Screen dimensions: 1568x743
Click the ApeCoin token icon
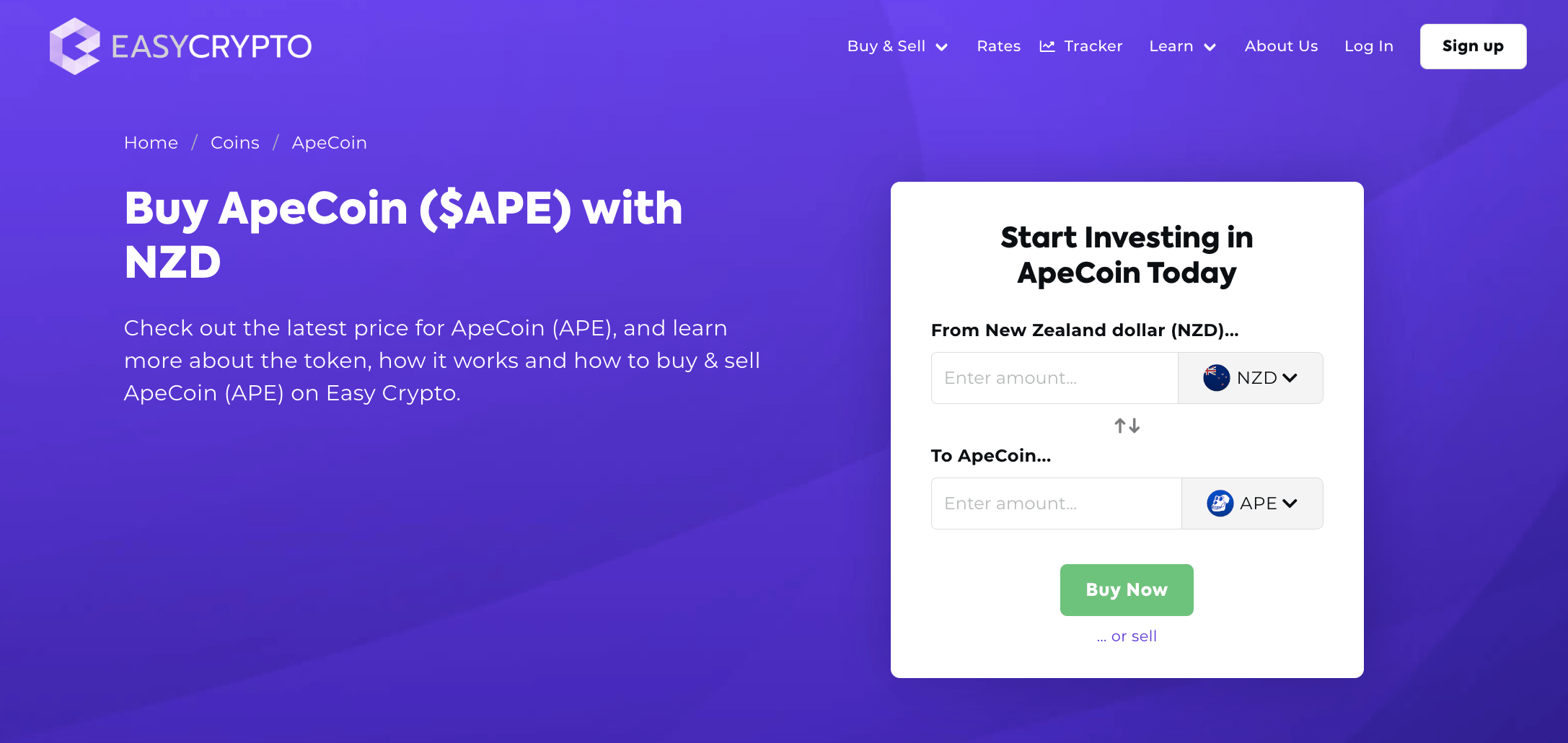click(x=1220, y=504)
